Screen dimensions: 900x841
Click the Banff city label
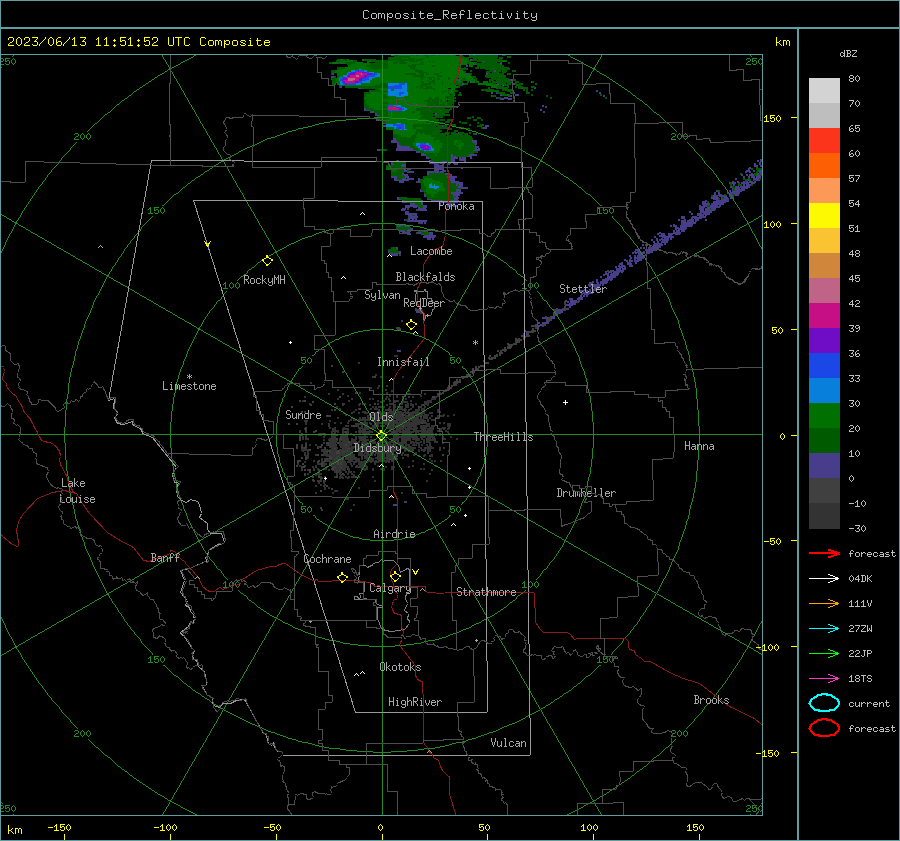point(165,557)
